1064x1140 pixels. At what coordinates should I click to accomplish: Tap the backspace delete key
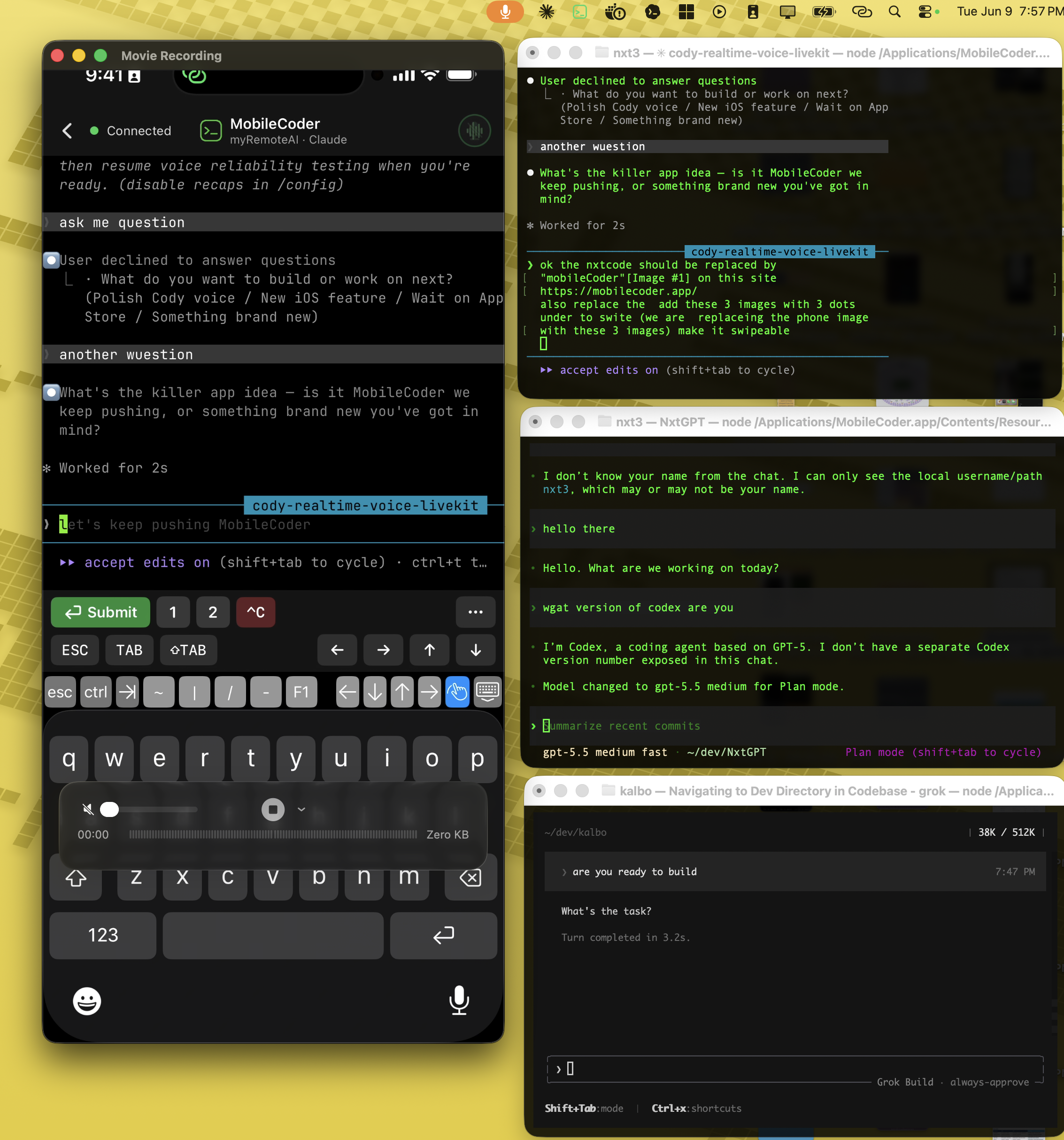click(x=471, y=878)
